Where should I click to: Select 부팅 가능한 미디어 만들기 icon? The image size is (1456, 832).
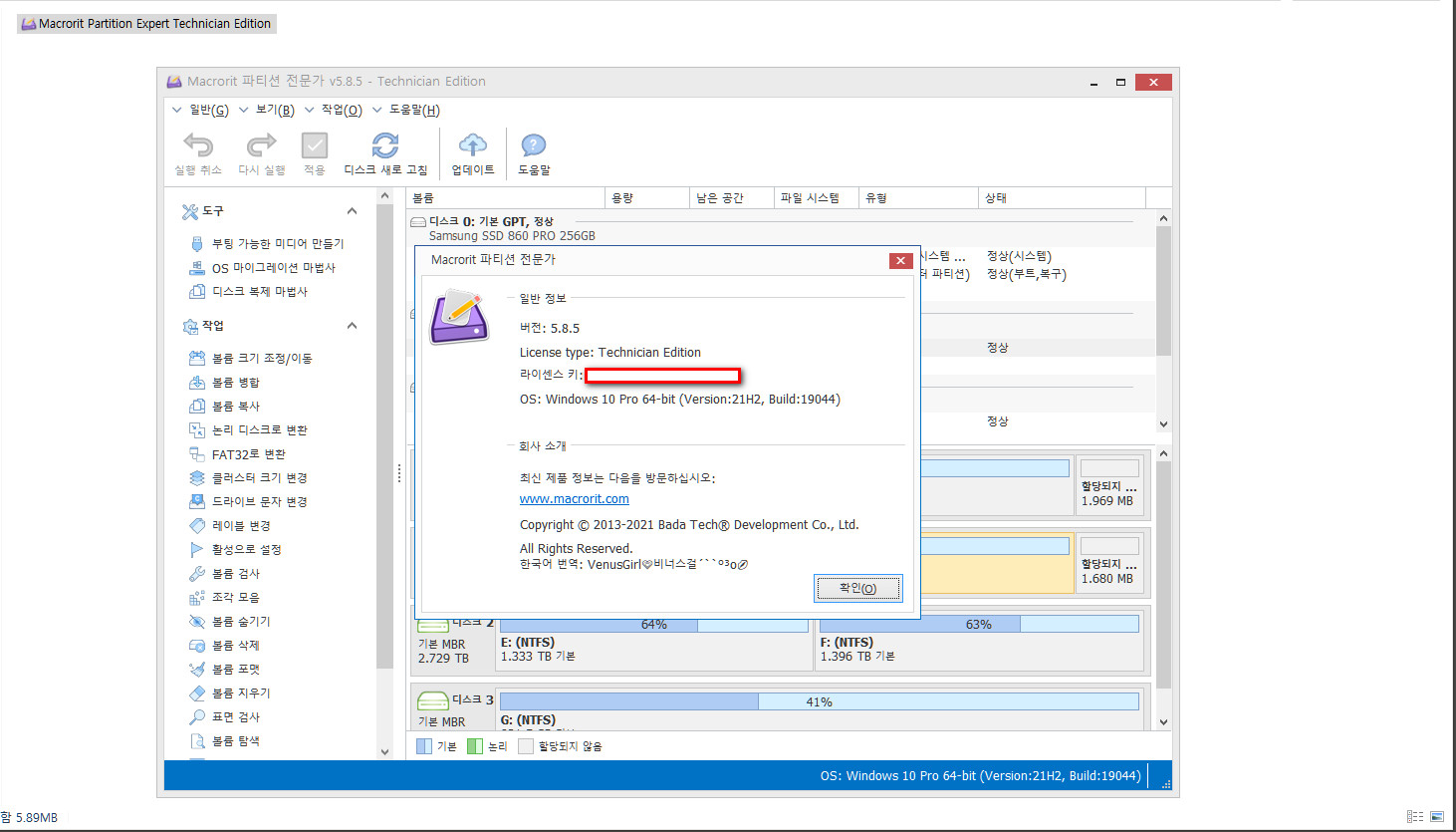pyautogui.click(x=197, y=243)
